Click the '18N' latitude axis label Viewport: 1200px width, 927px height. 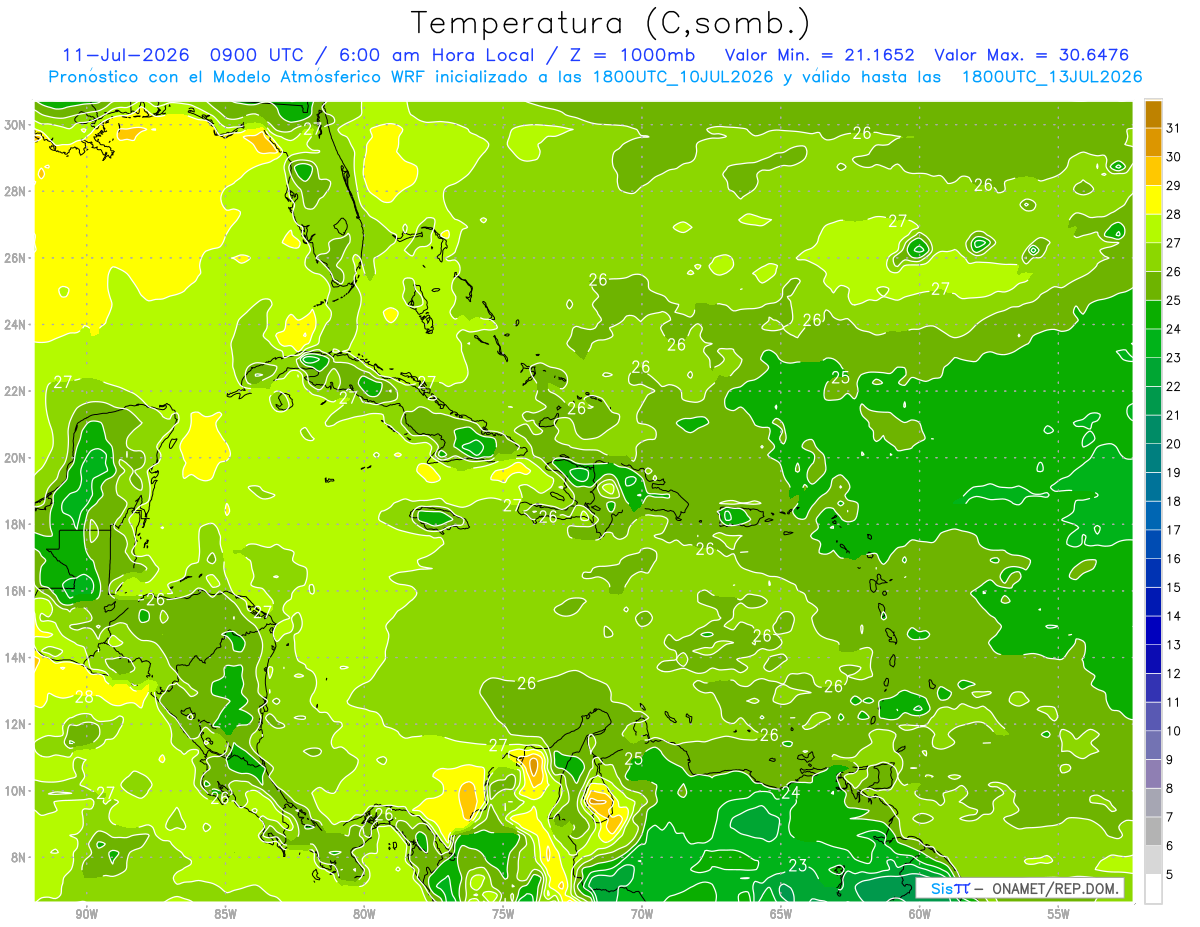tap(17, 524)
